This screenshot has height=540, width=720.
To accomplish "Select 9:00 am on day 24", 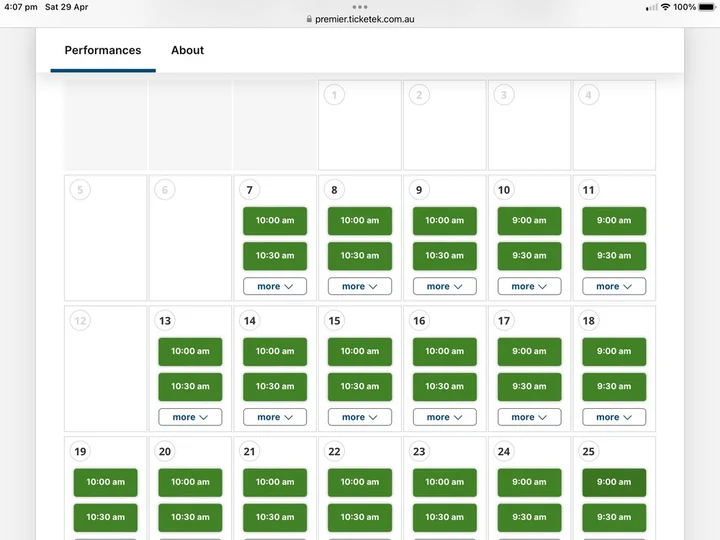I will [529, 482].
